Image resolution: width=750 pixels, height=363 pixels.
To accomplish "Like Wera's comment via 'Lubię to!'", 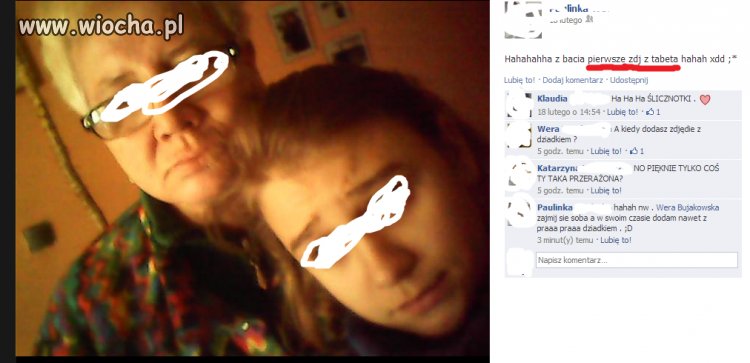I will (x=606, y=151).
